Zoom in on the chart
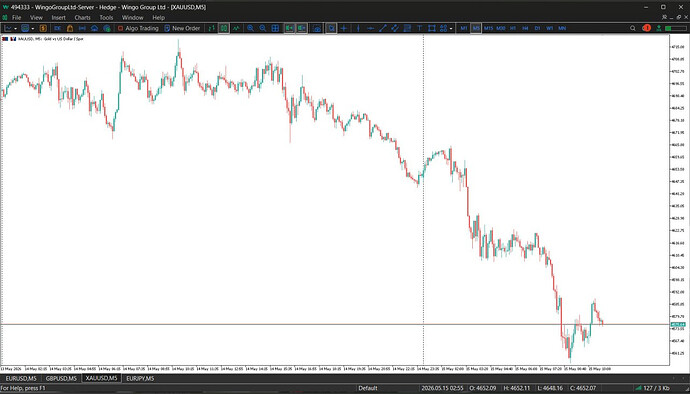The image size is (690, 394). point(250,28)
